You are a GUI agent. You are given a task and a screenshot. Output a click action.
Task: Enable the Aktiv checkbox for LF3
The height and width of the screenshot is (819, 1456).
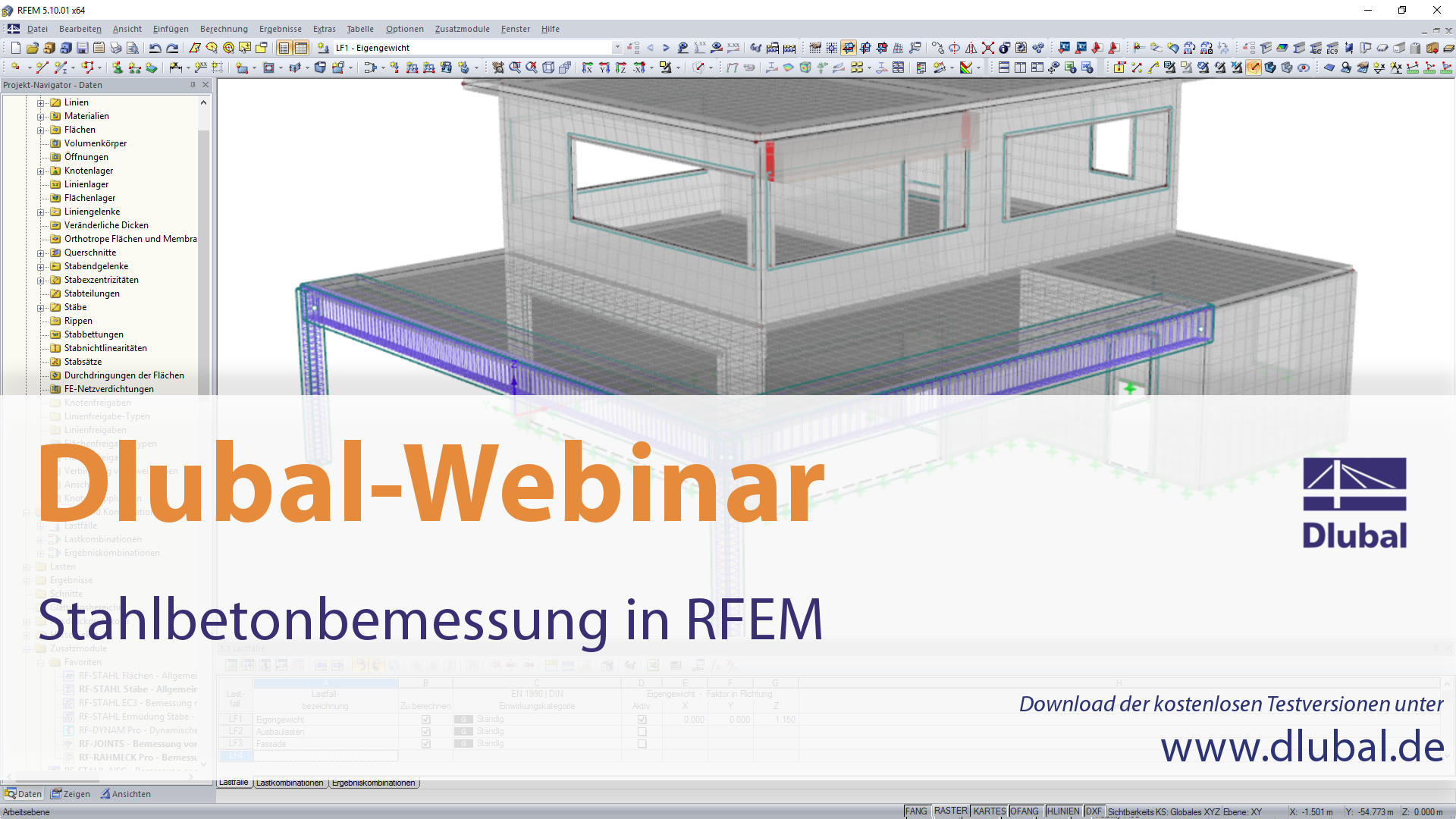click(641, 743)
